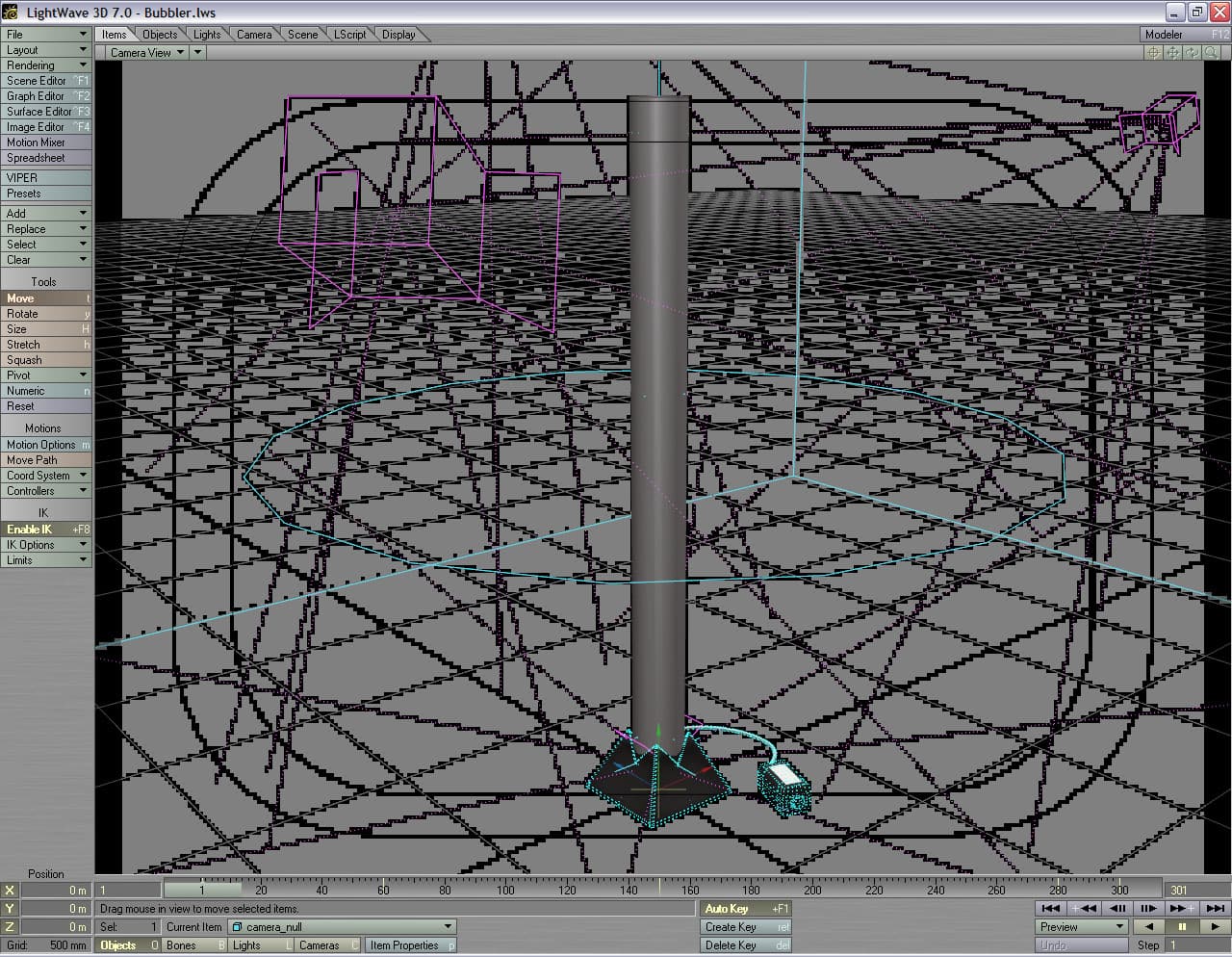Click the LightWave application icon in title bar
This screenshot has height=957, width=1232.
pos(10,13)
